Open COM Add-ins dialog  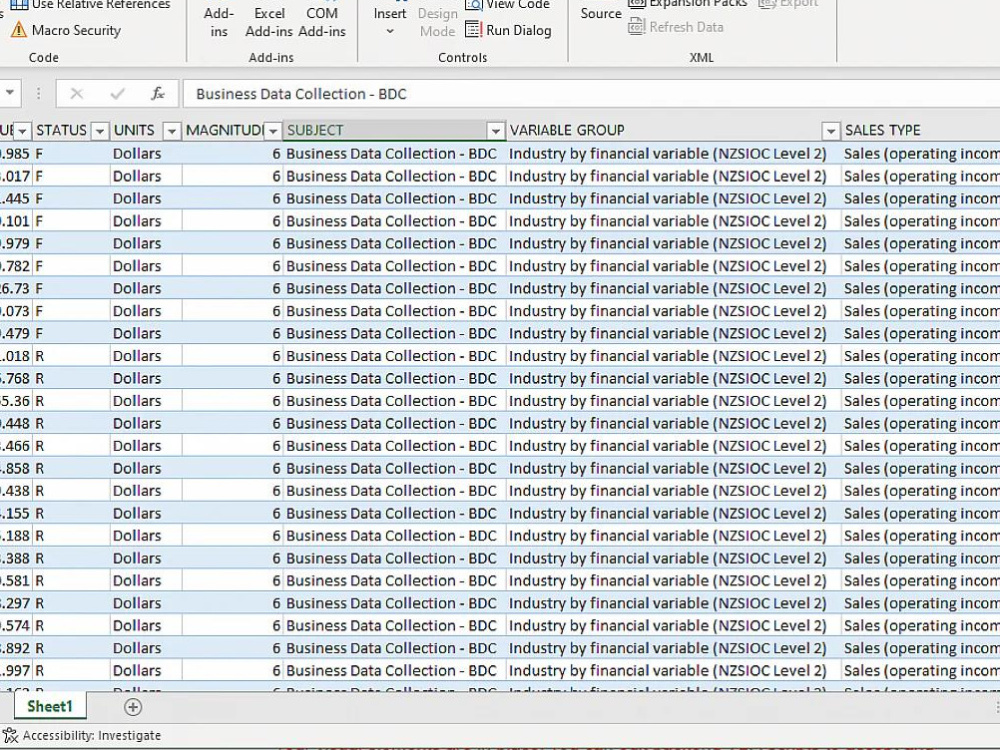(321, 22)
